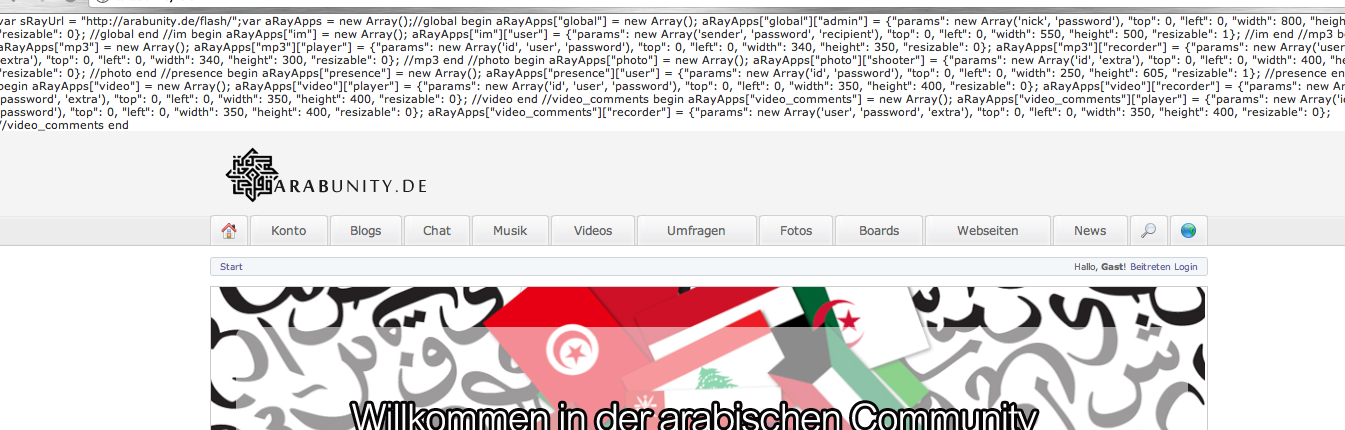Select the Start breadcrumb link

tap(231, 267)
